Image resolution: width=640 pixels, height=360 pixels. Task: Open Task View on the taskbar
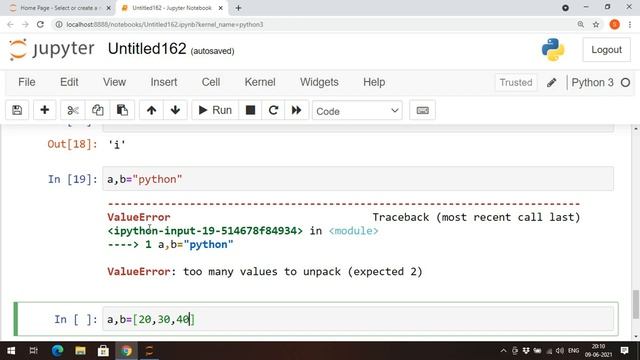point(33,351)
